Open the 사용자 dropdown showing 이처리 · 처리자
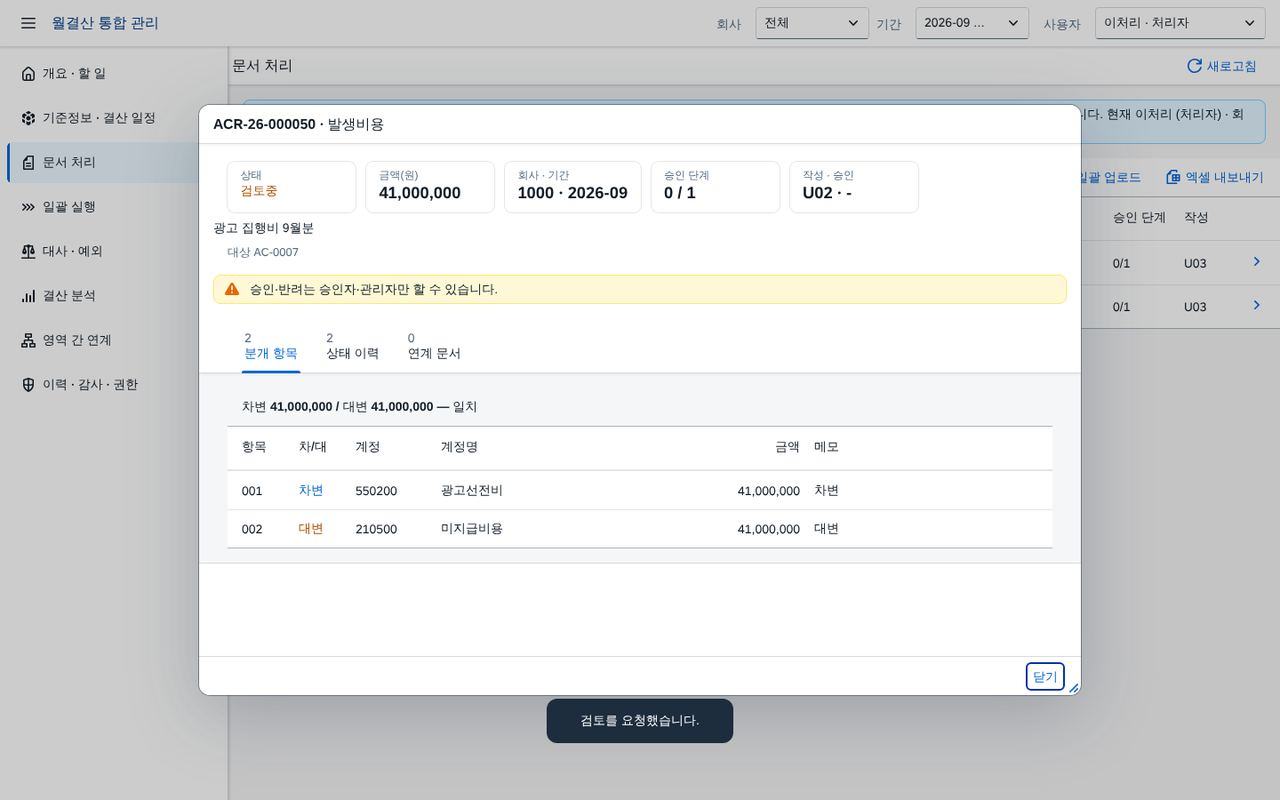 (x=1180, y=23)
